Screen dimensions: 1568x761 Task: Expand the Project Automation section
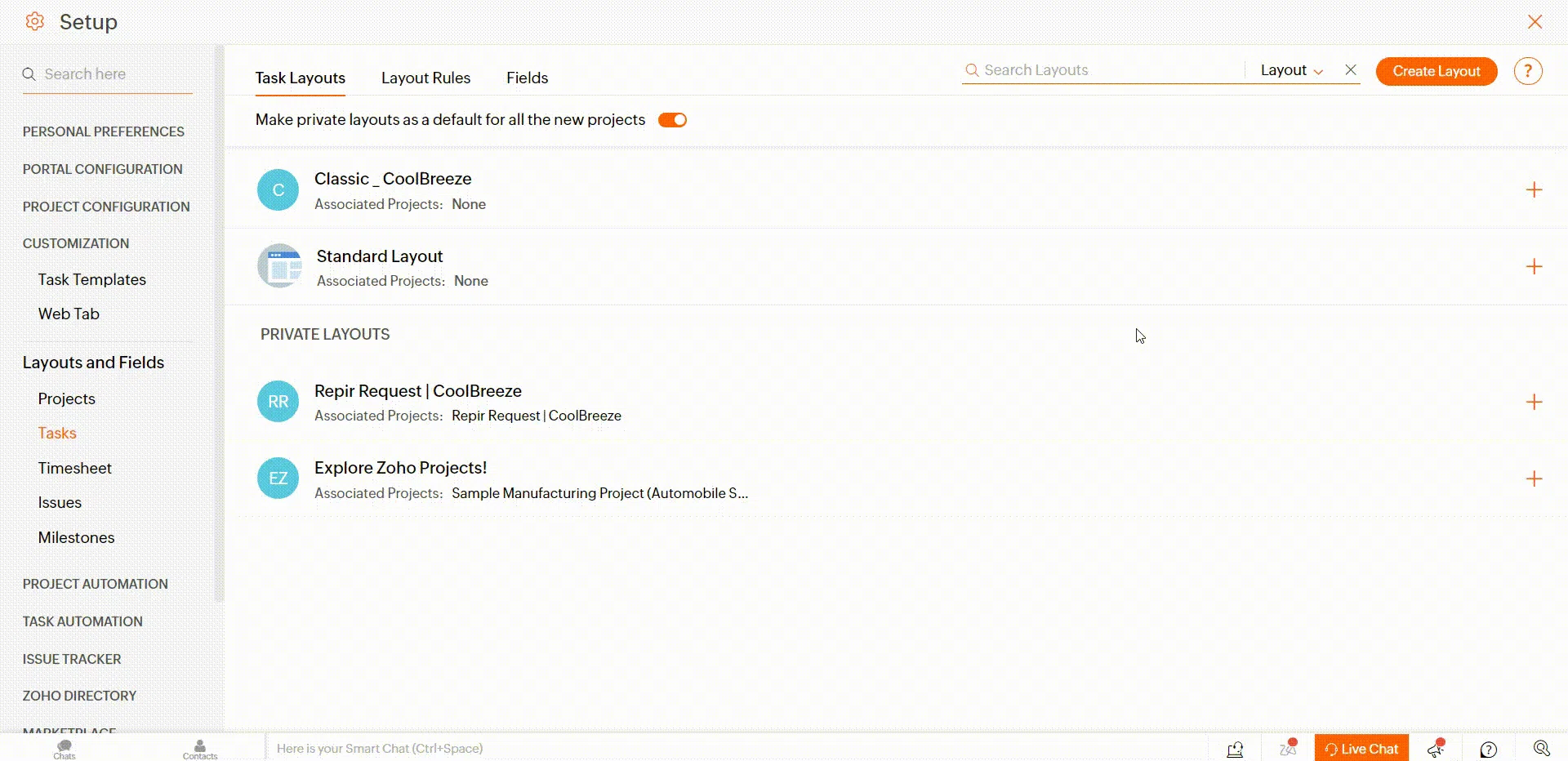click(x=95, y=584)
